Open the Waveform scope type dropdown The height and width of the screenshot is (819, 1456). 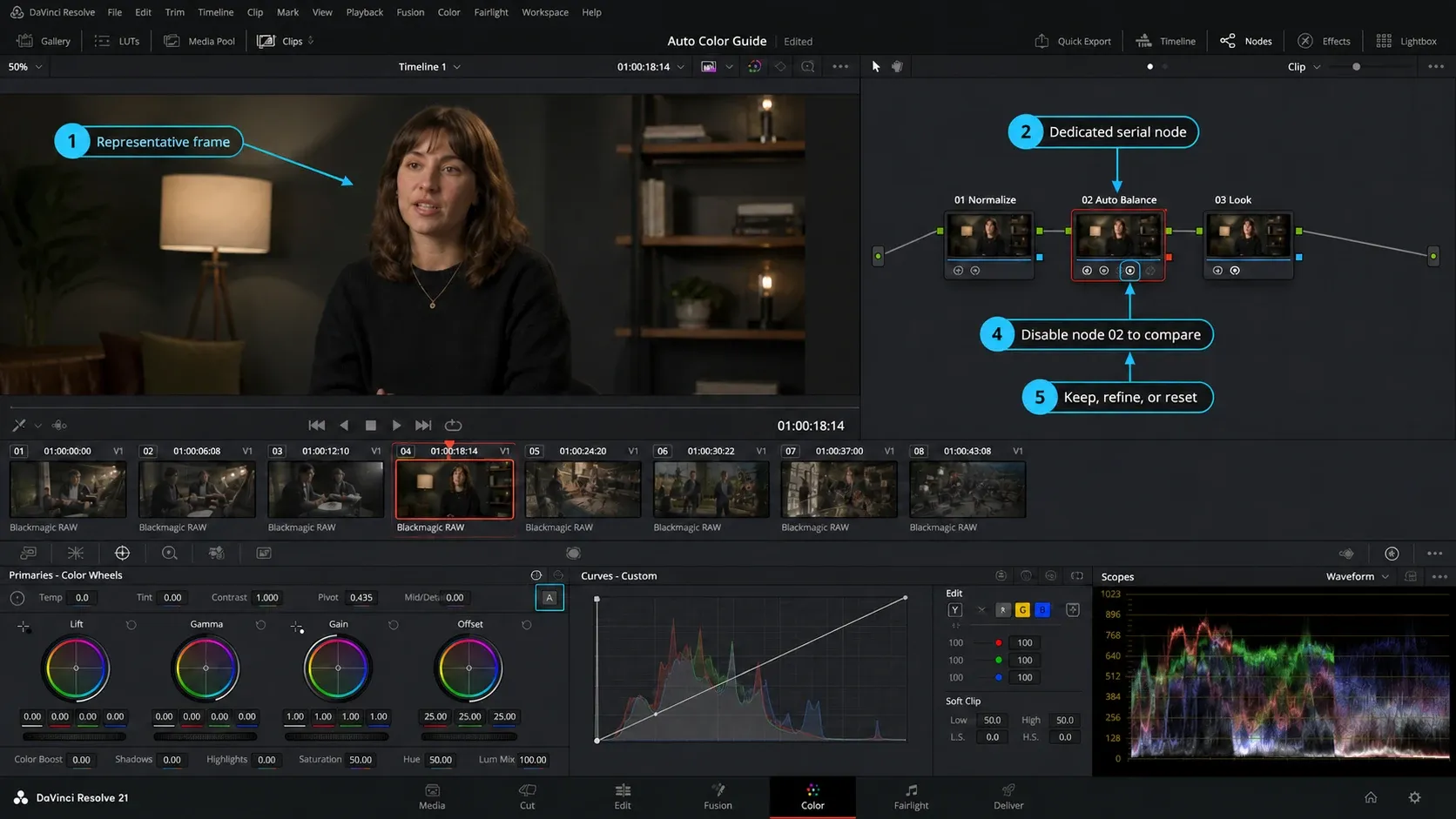pyautogui.click(x=1357, y=576)
